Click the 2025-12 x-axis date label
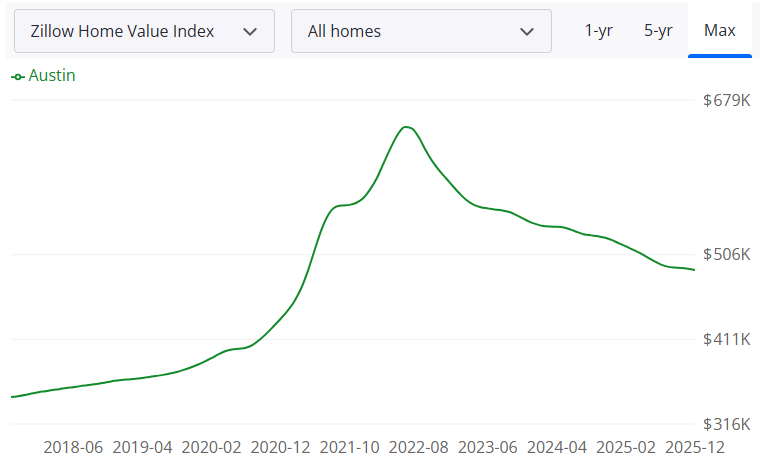The image size is (766, 464). click(695, 446)
